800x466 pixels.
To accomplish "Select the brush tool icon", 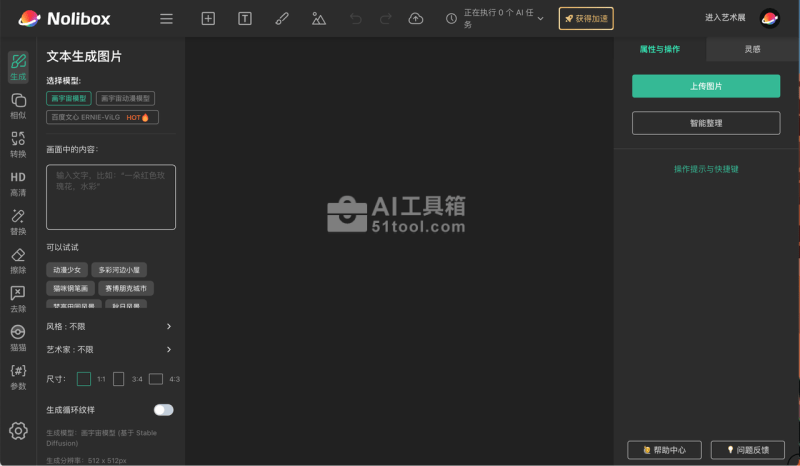I will click(282, 18).
